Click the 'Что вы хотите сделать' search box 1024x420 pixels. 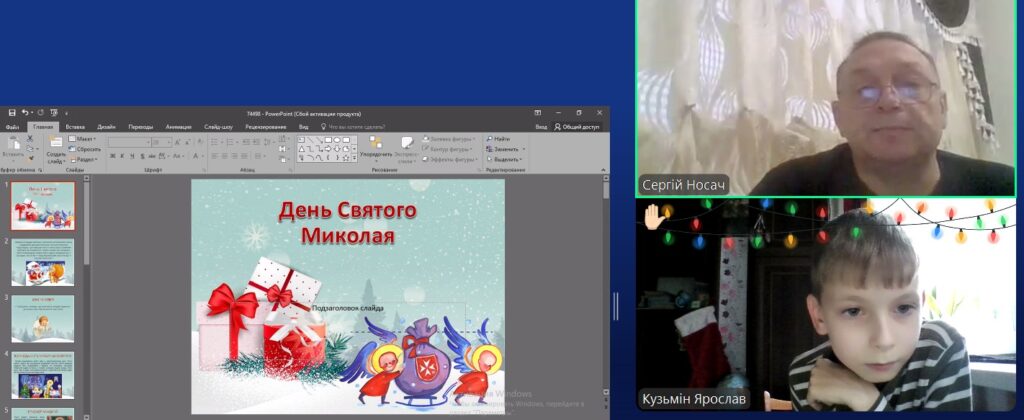353,127
